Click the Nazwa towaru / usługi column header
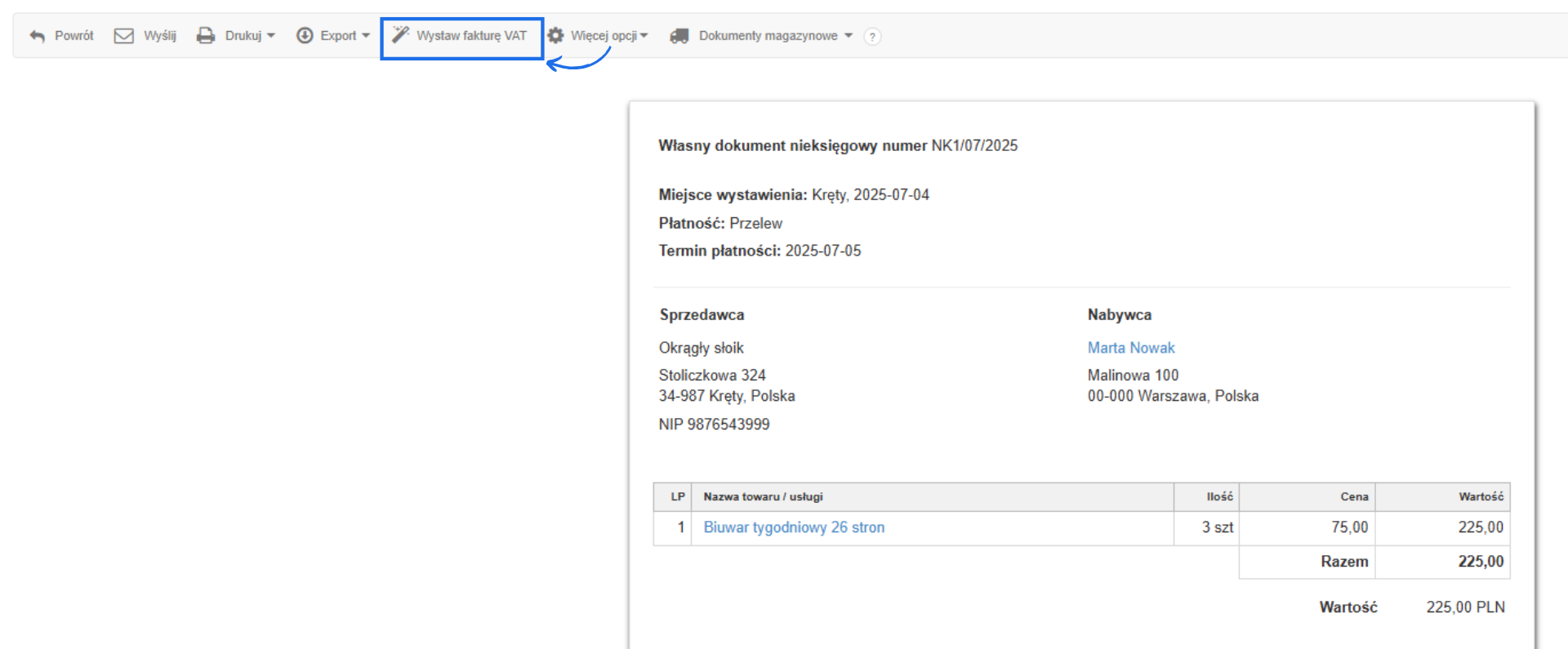This screenshot has height=649, width=1568. [x=763, y=496]
